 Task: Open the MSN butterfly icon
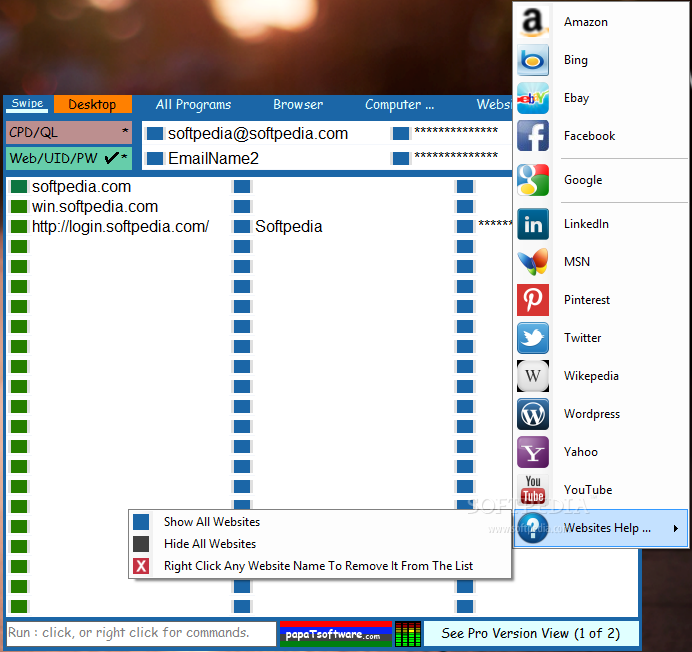pos(533,262)
